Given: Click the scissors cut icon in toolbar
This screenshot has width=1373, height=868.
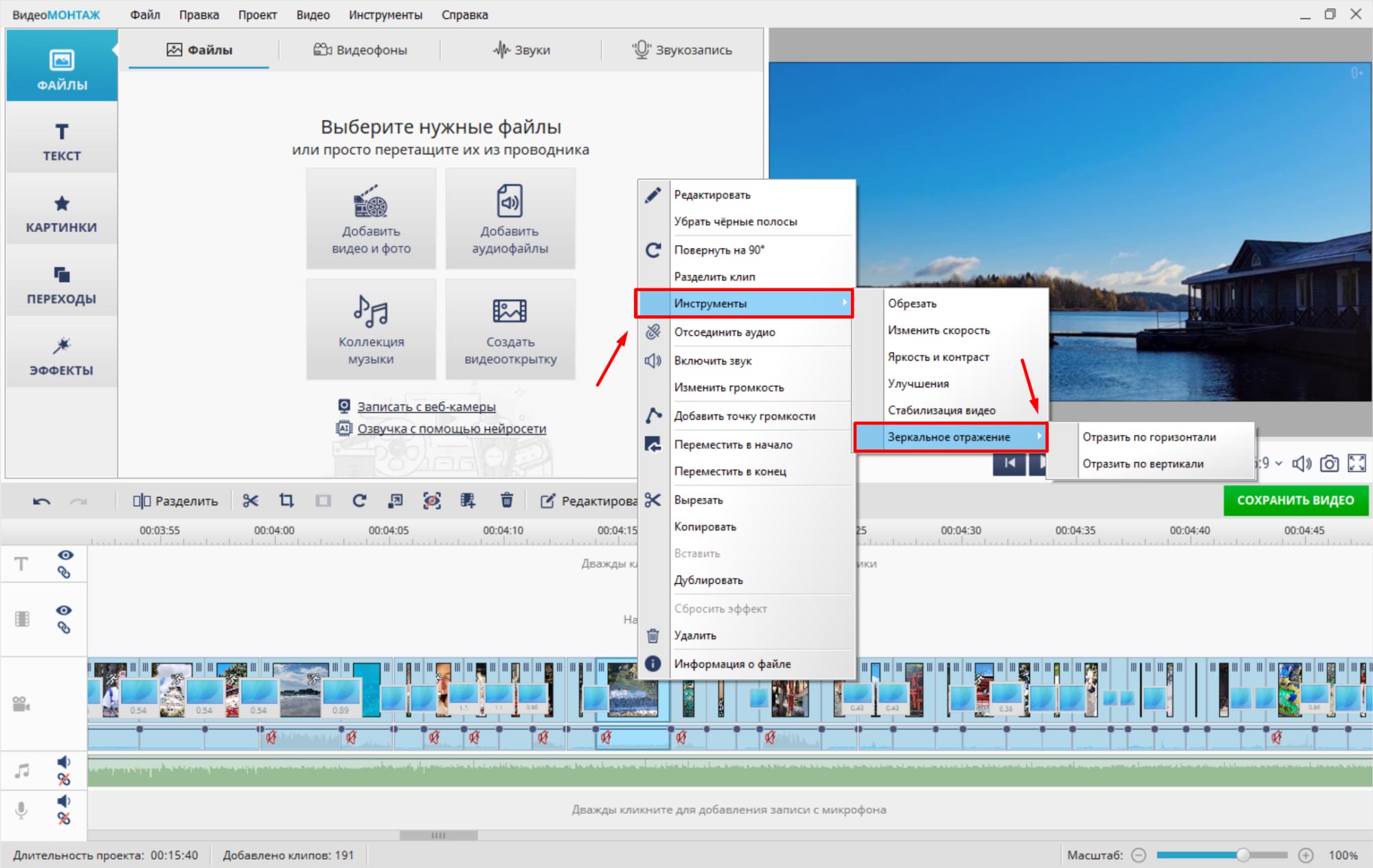Looking at the screenshot, I should pos(250,501).
